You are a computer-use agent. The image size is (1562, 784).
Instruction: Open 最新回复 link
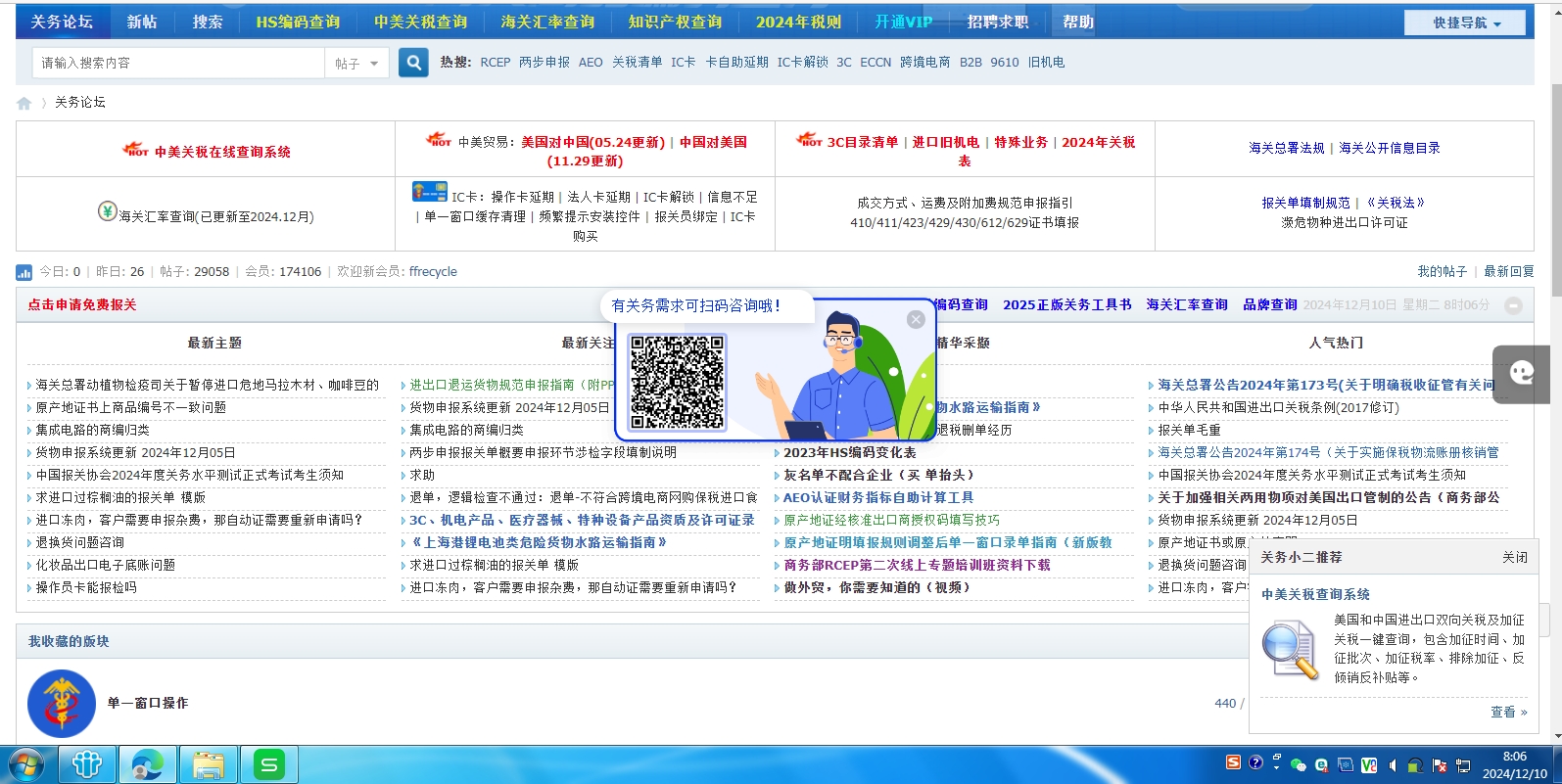[1509, 272]
